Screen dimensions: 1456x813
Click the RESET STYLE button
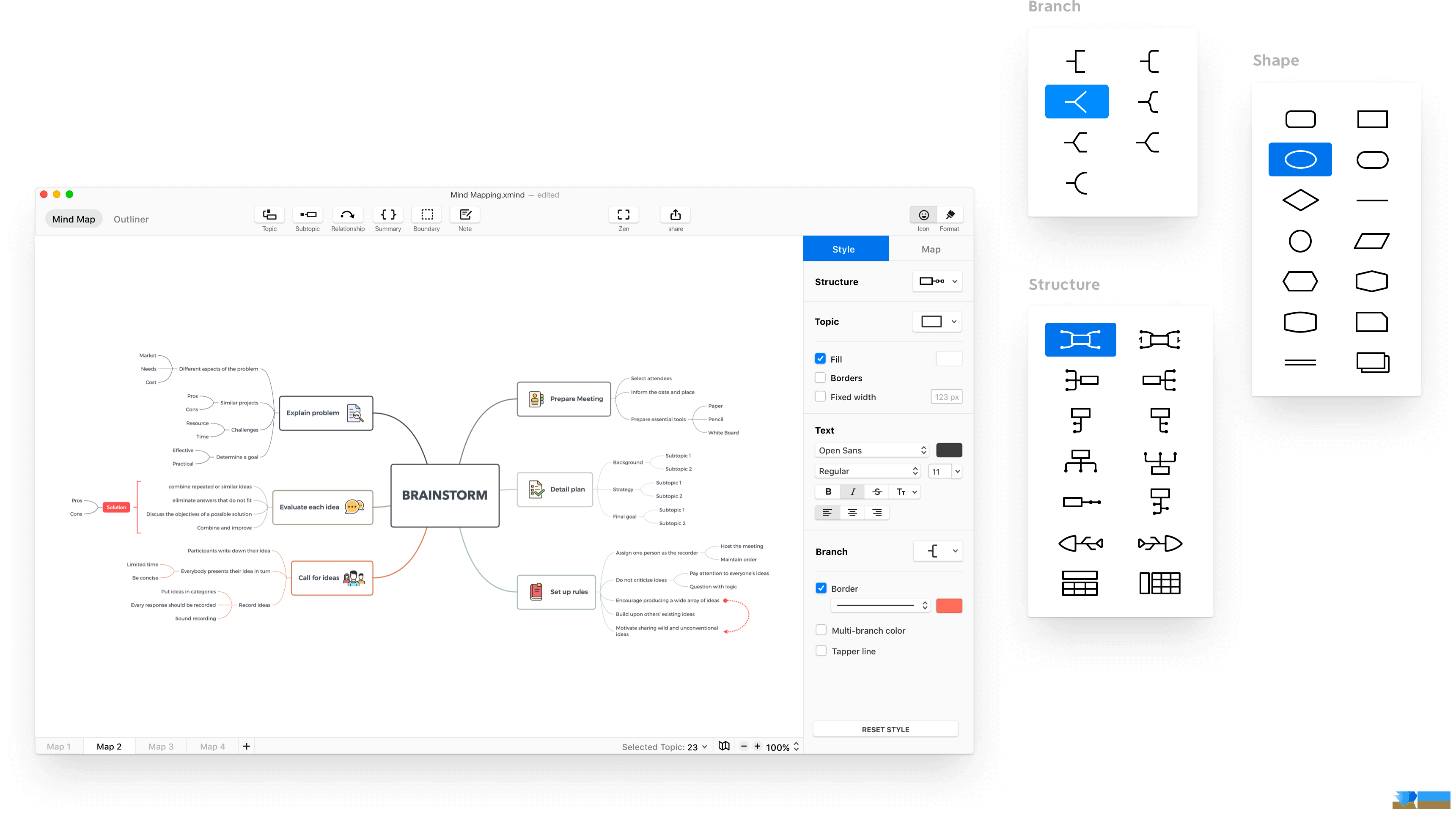point(884,728)
